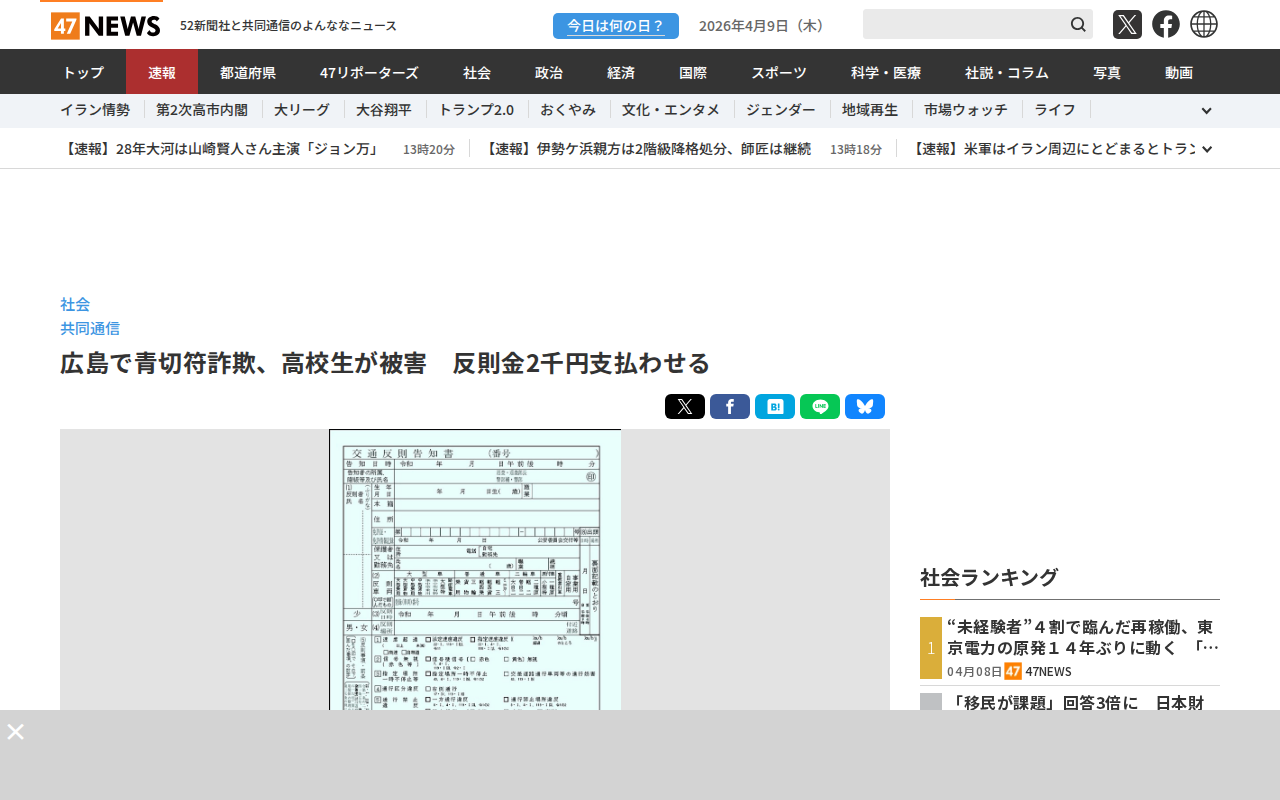This screenshot has width=1280, height=800.
Task: Open the X (Twitter) icon in header
Action: tap(1127, 24)
